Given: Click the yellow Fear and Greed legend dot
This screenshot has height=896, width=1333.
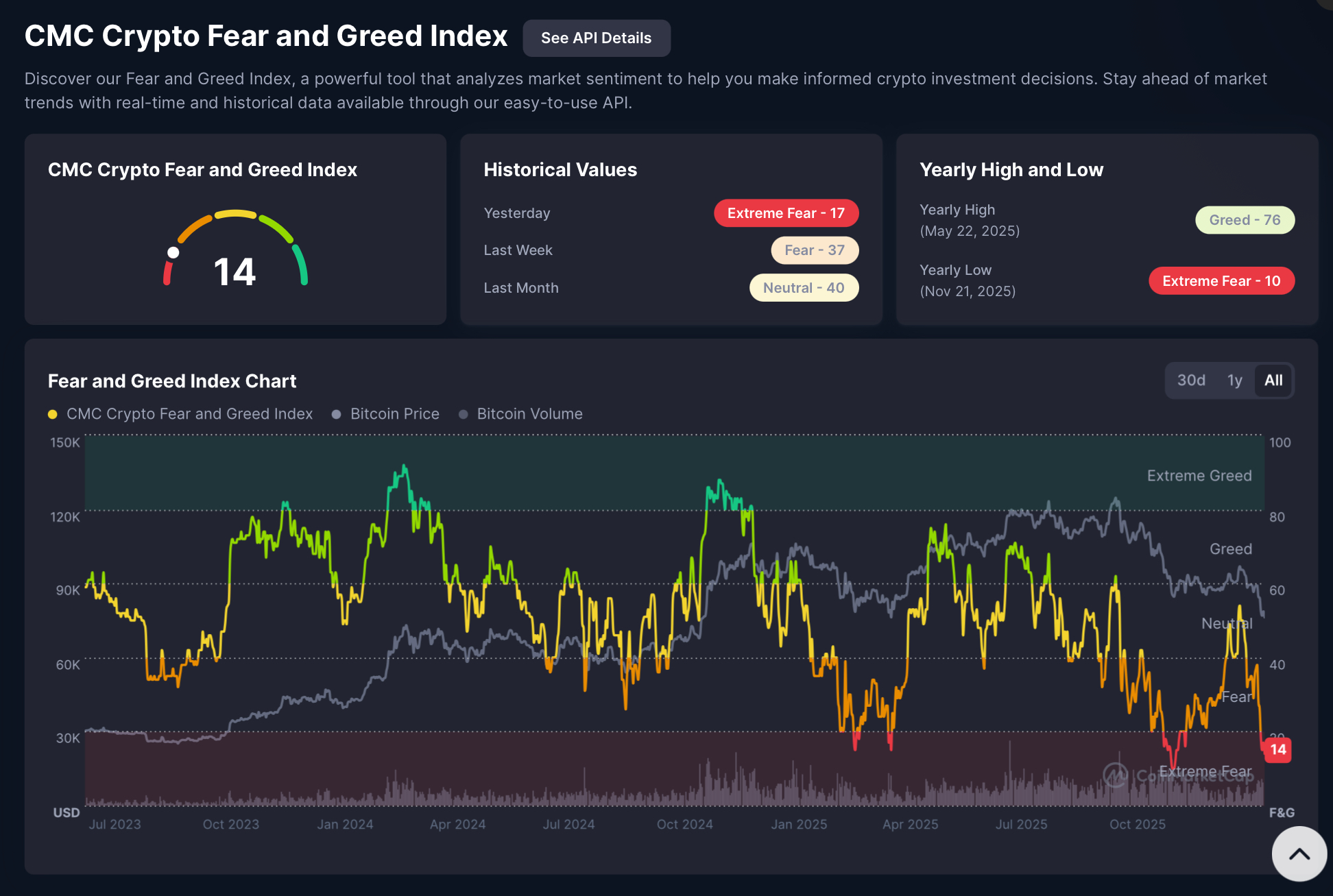Looking at the screenshot, I should tap(53, 414).
